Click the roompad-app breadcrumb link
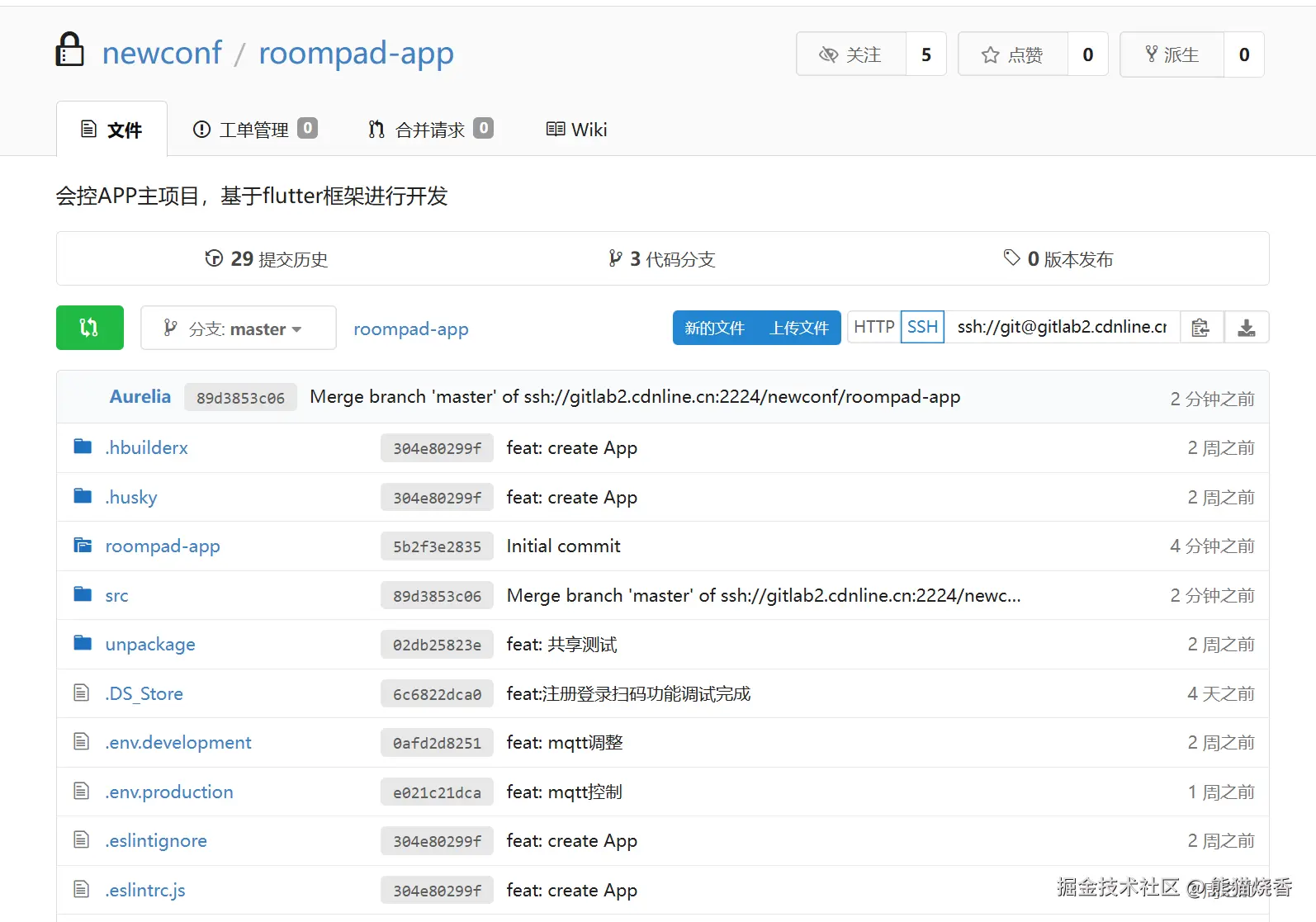 tap(411, 329)
